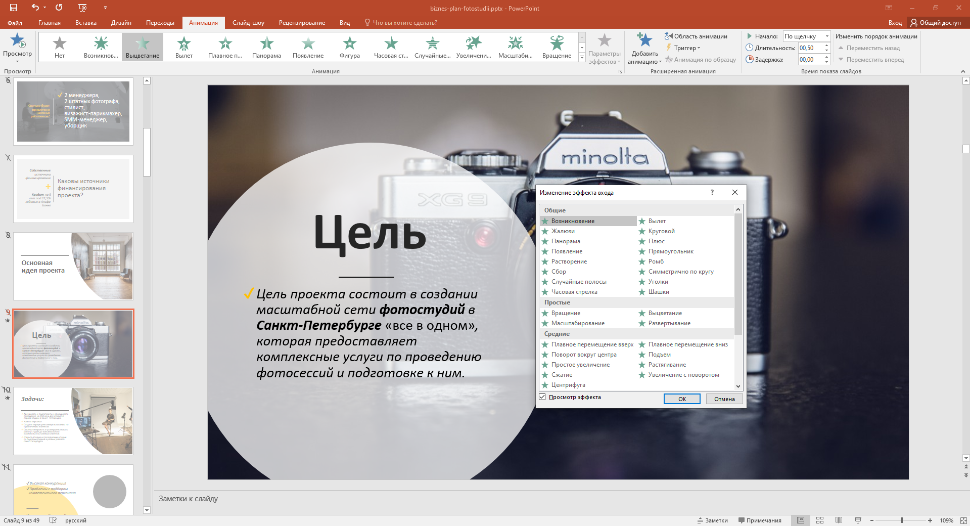Choose the Плавное приближение effect in gallery
Screen dimensions: 970x526
point(225,47)
